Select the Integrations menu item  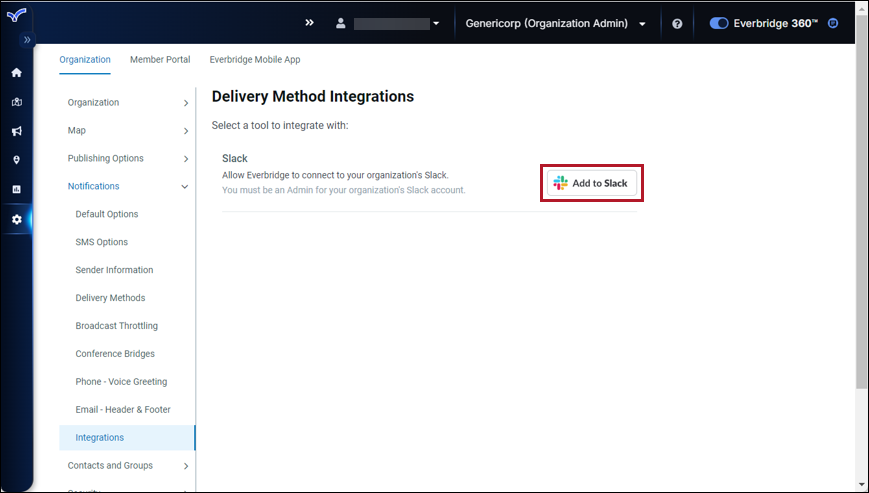tap(127, 438)
